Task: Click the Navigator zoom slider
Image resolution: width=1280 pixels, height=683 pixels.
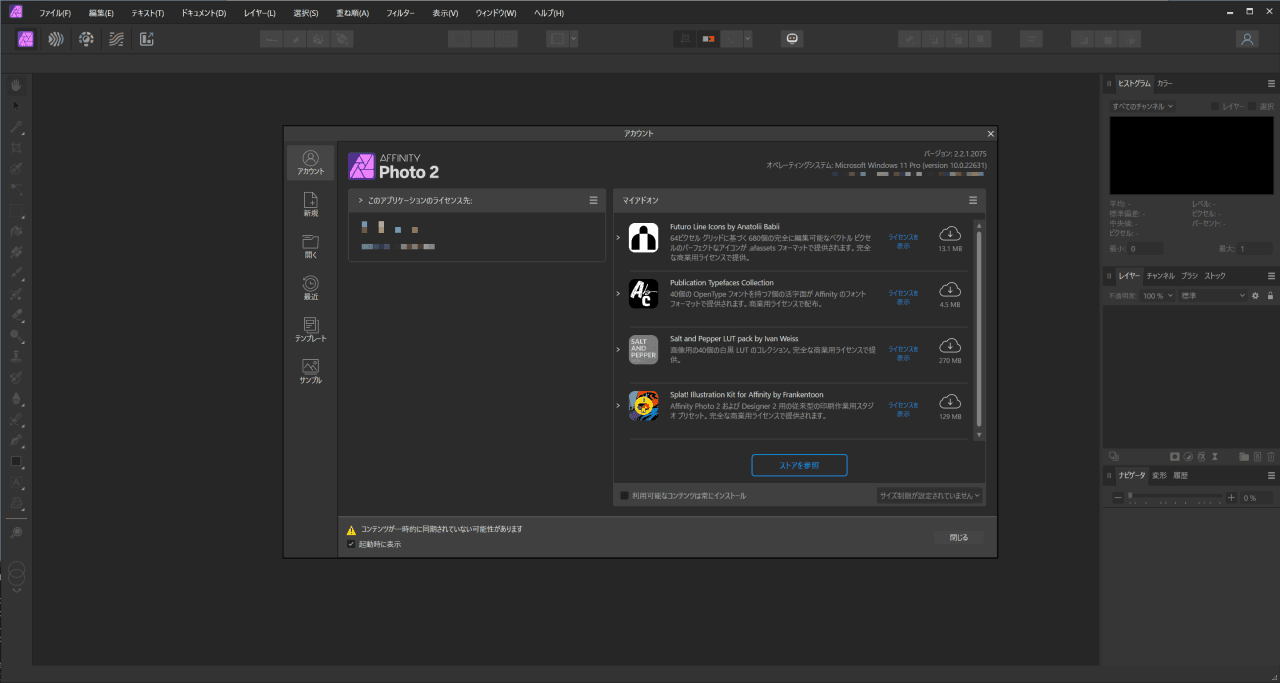Action: [x=1175, y=498]
